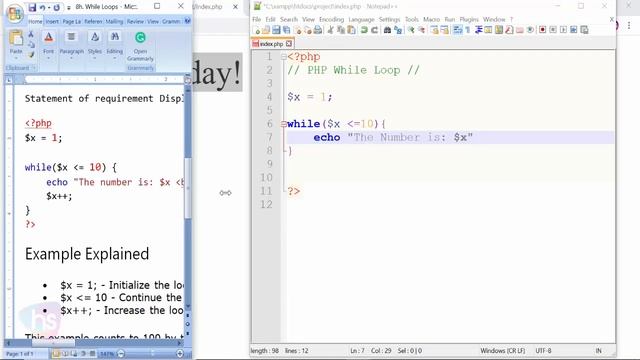
Task: Open the View ribbon tab in Word
Action: tap(153, 21)
